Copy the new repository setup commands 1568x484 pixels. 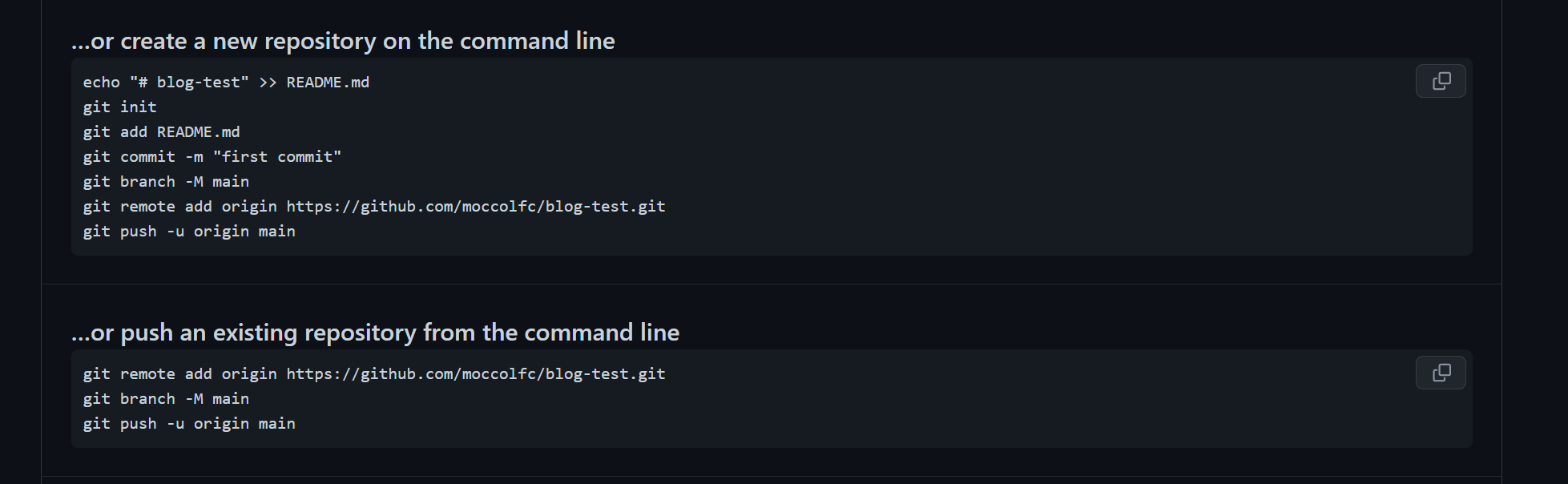click(1441, 81)
